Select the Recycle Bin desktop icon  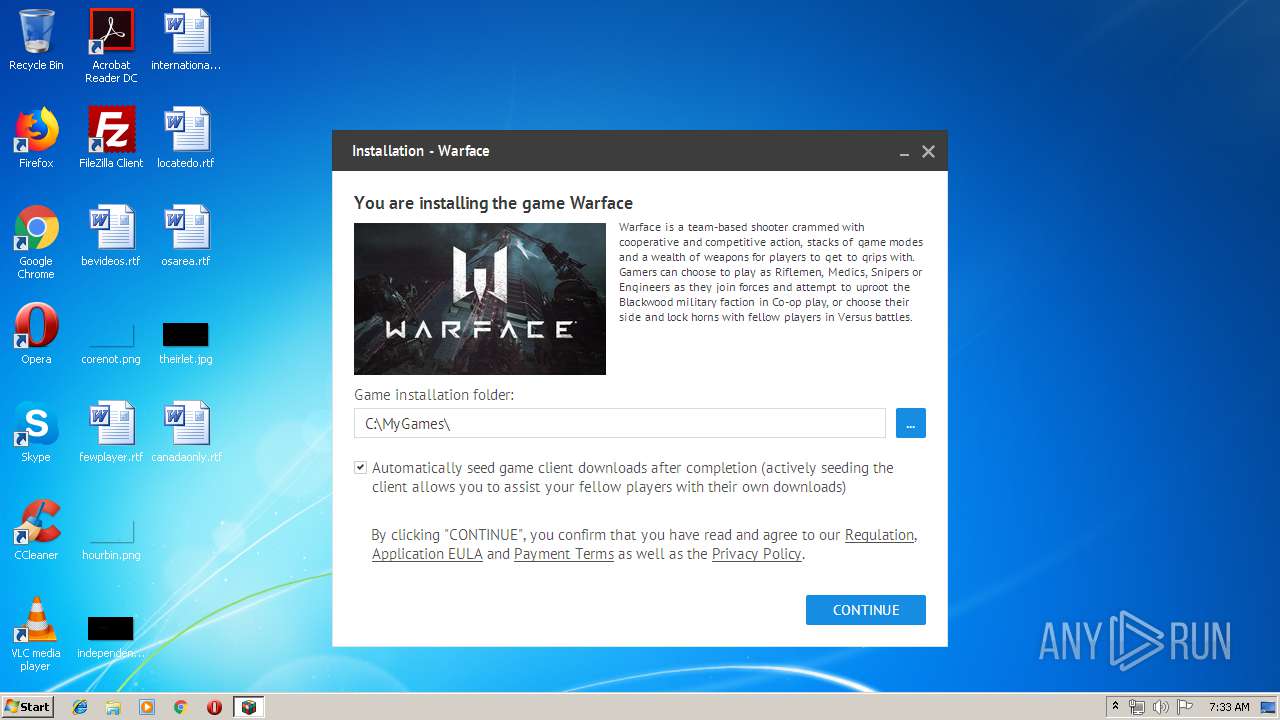tap(36, 41)
